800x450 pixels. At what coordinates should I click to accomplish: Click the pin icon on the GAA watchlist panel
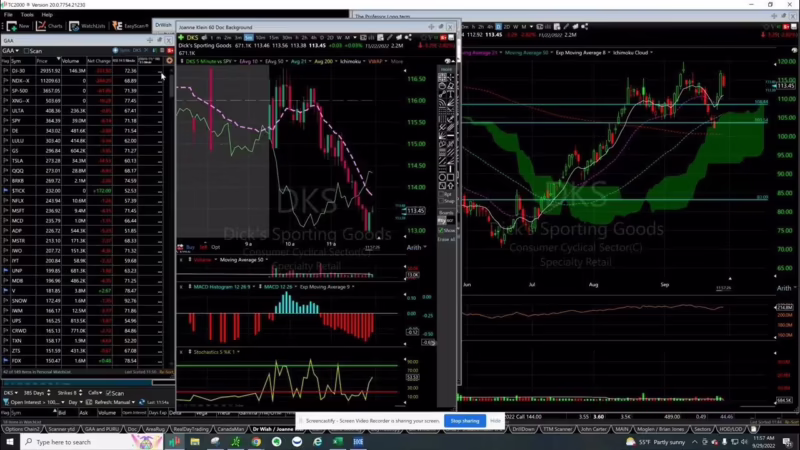pos(159,40)
